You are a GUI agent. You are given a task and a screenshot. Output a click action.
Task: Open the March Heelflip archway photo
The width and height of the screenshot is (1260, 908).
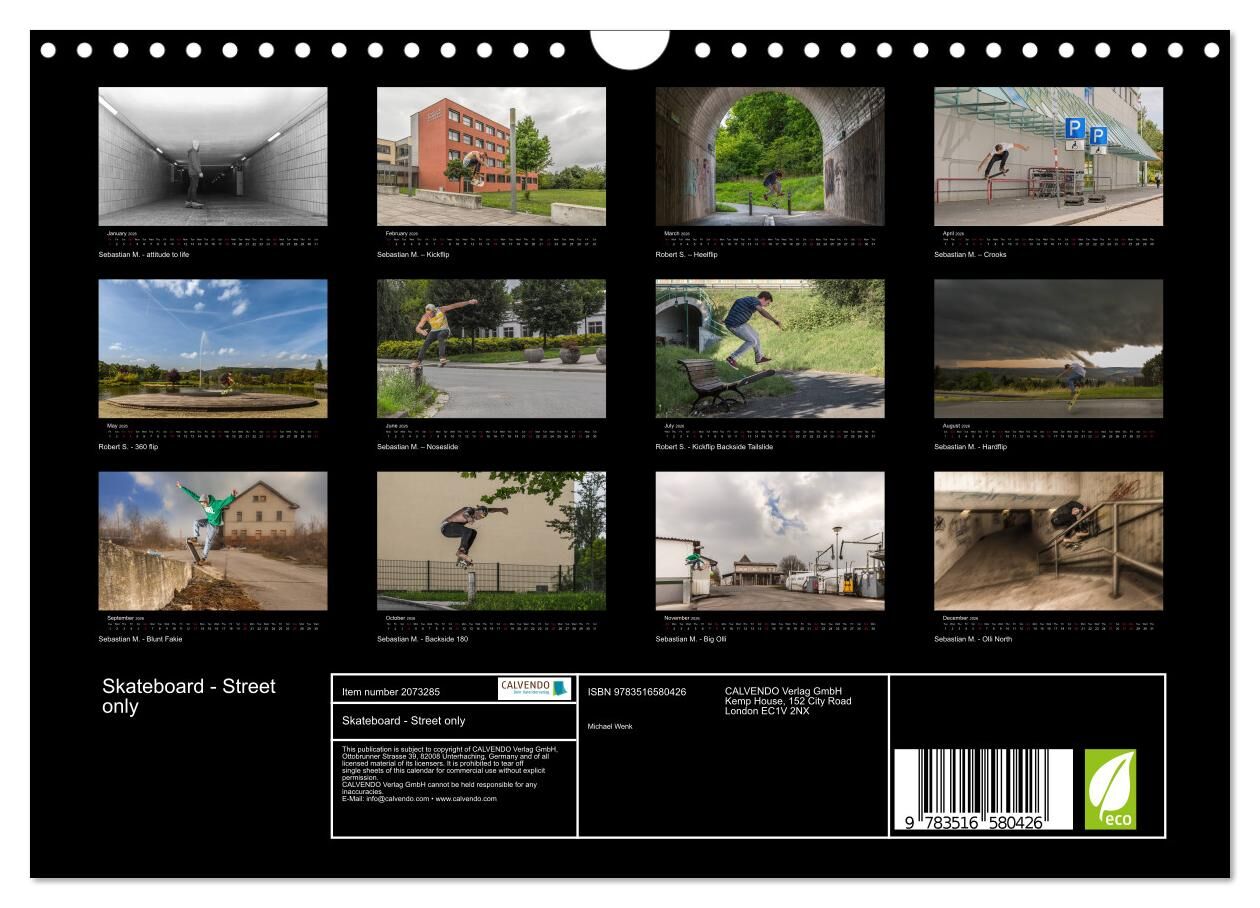769,156
